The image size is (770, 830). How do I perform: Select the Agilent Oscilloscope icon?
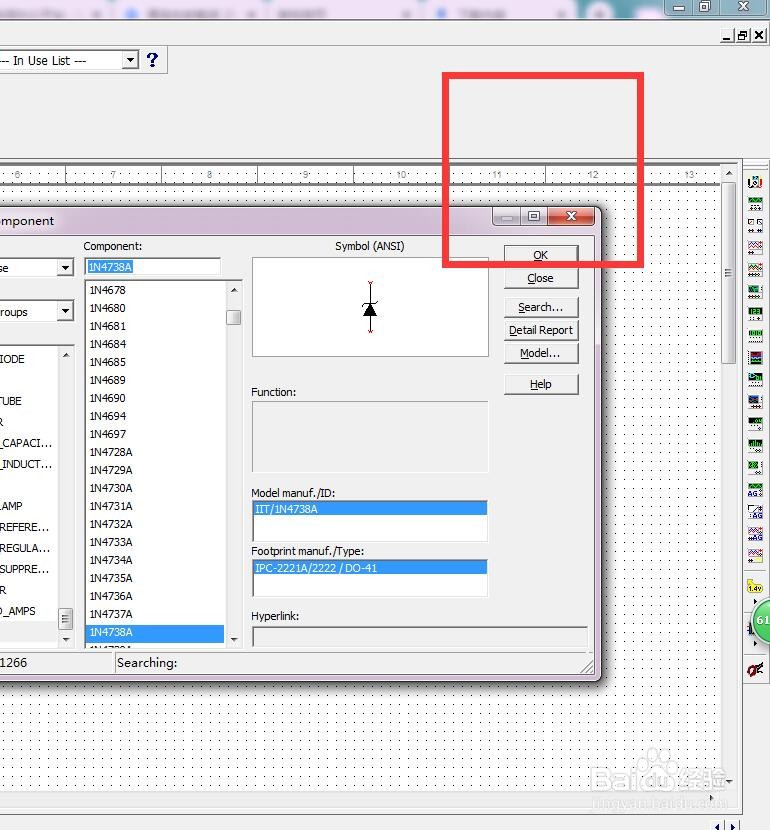pos(755,534)
